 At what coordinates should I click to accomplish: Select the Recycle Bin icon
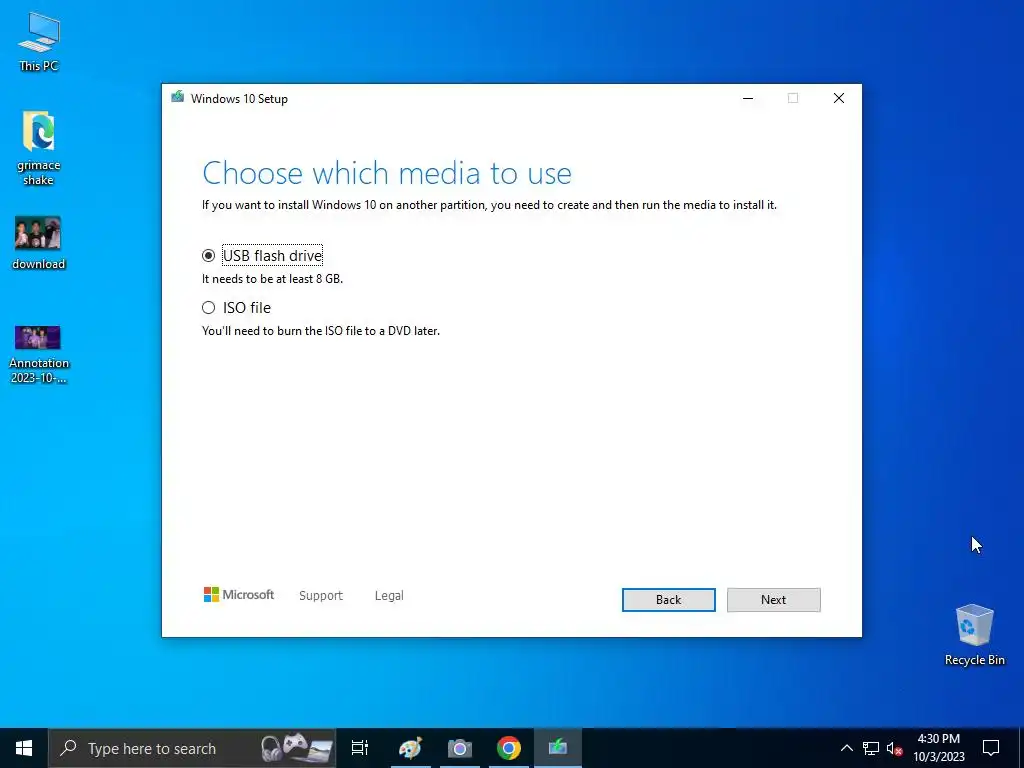974,635
